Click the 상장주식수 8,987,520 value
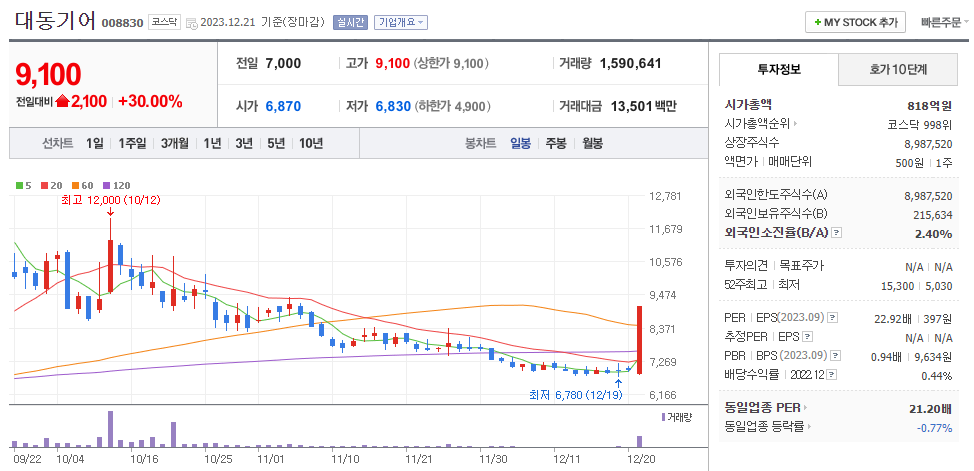Image resolution: width=974 pixels, height=471 pixels. click(x=928, y=143)
